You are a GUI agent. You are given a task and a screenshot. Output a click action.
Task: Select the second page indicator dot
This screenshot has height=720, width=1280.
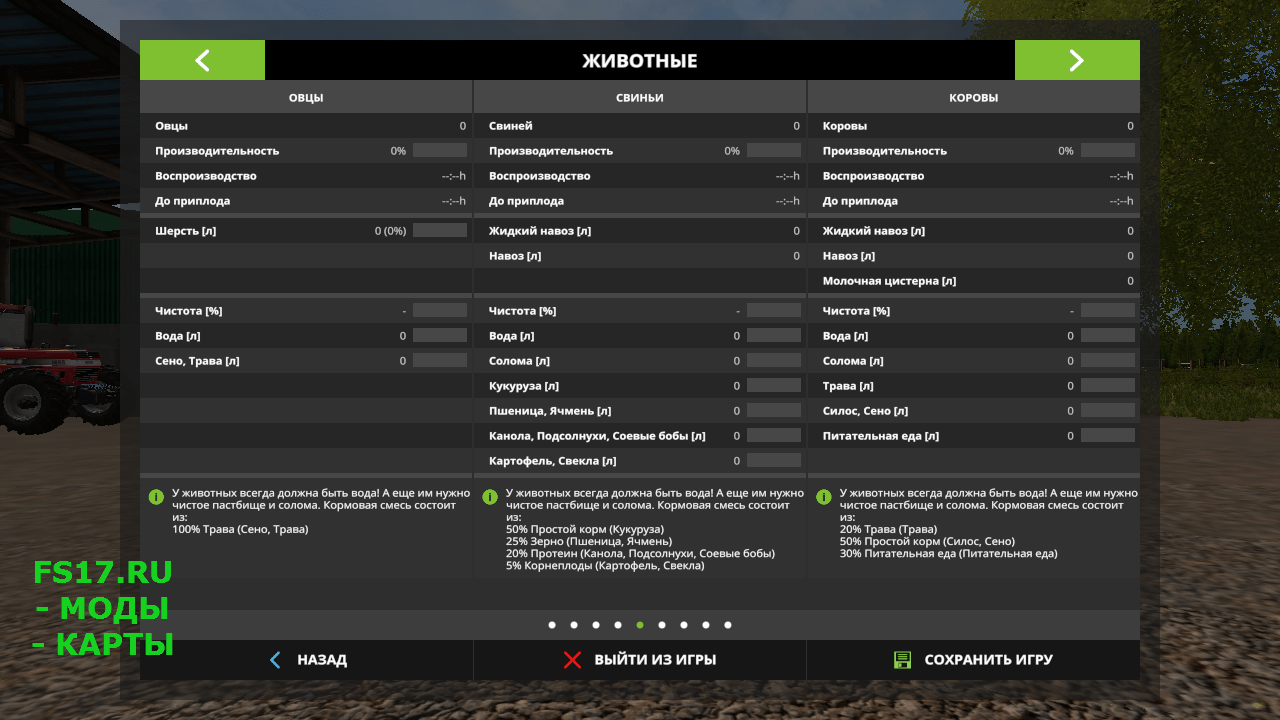coord(574,625)
